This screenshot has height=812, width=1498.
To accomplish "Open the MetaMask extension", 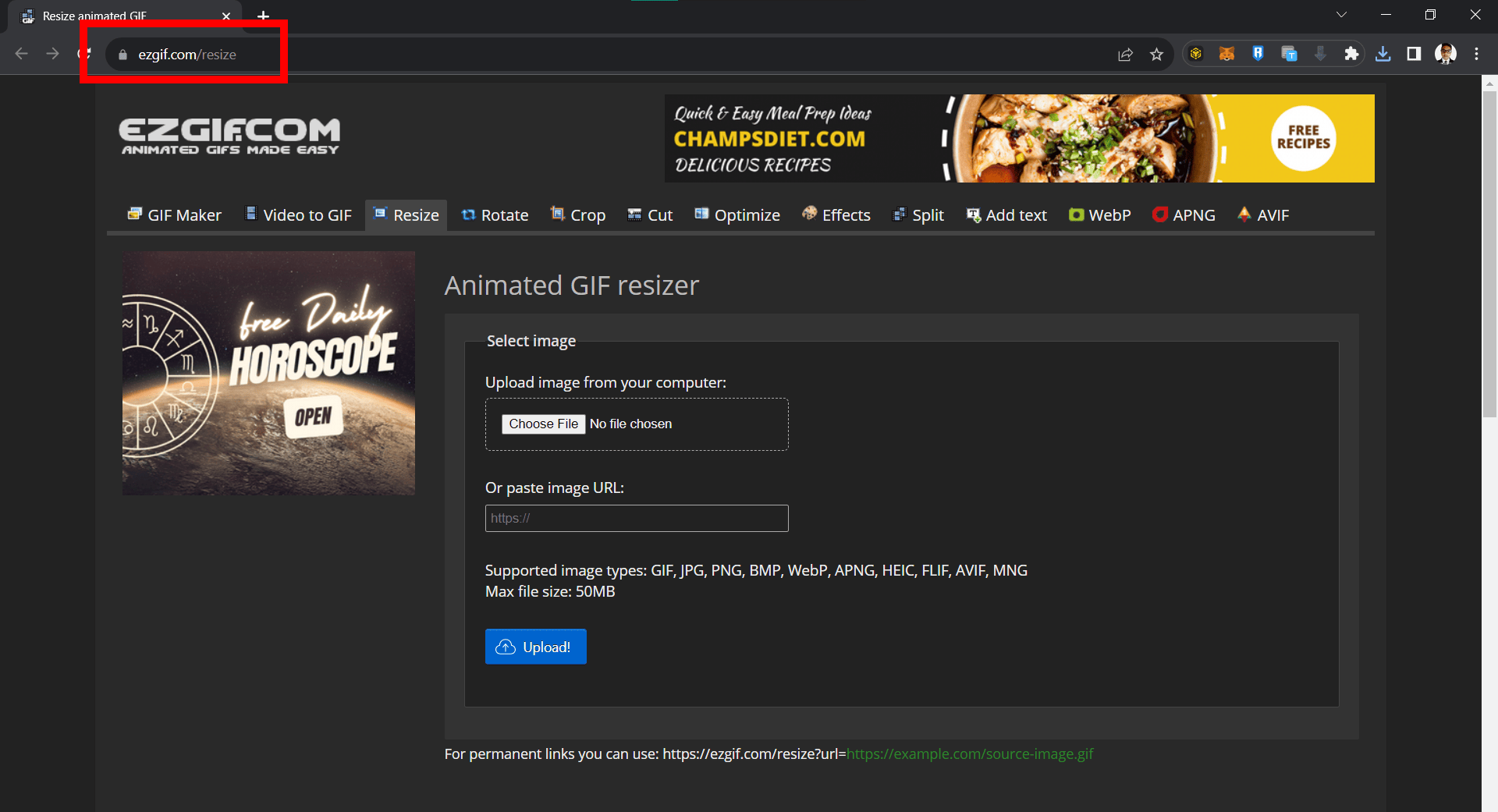I will [x=1226, y=53].
